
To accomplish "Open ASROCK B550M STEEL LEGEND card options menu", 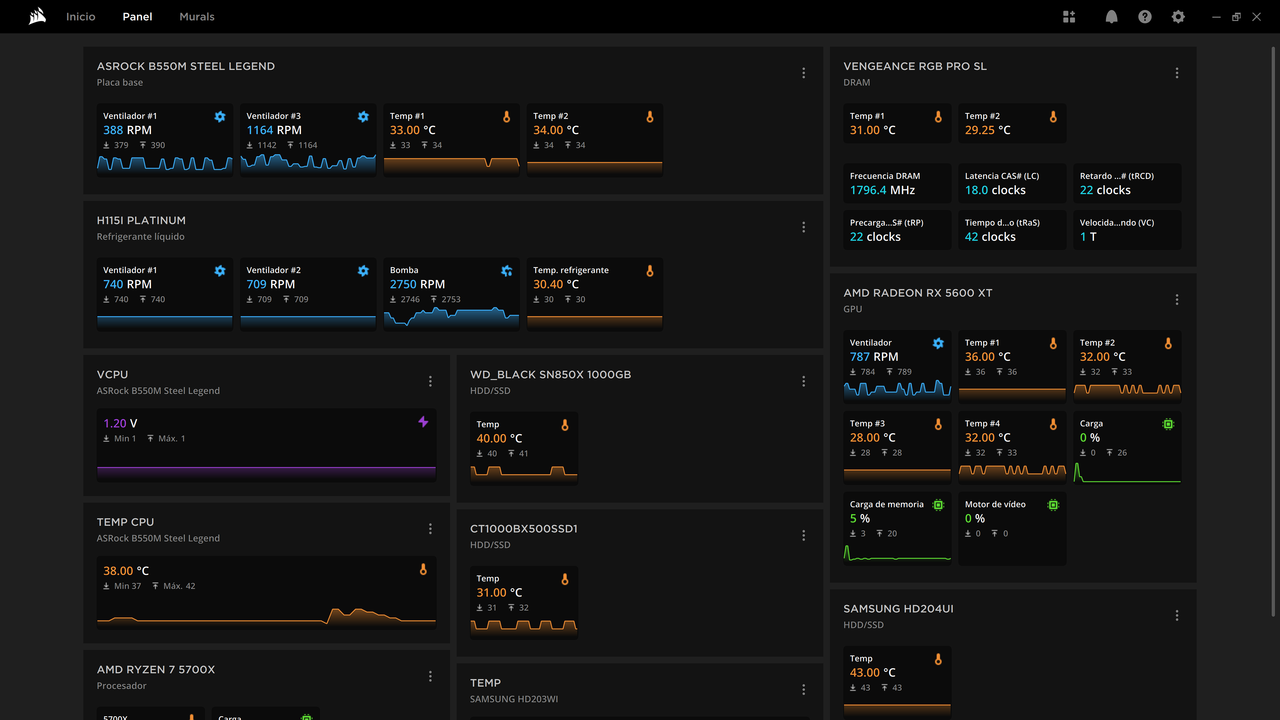I will (804, 73).
